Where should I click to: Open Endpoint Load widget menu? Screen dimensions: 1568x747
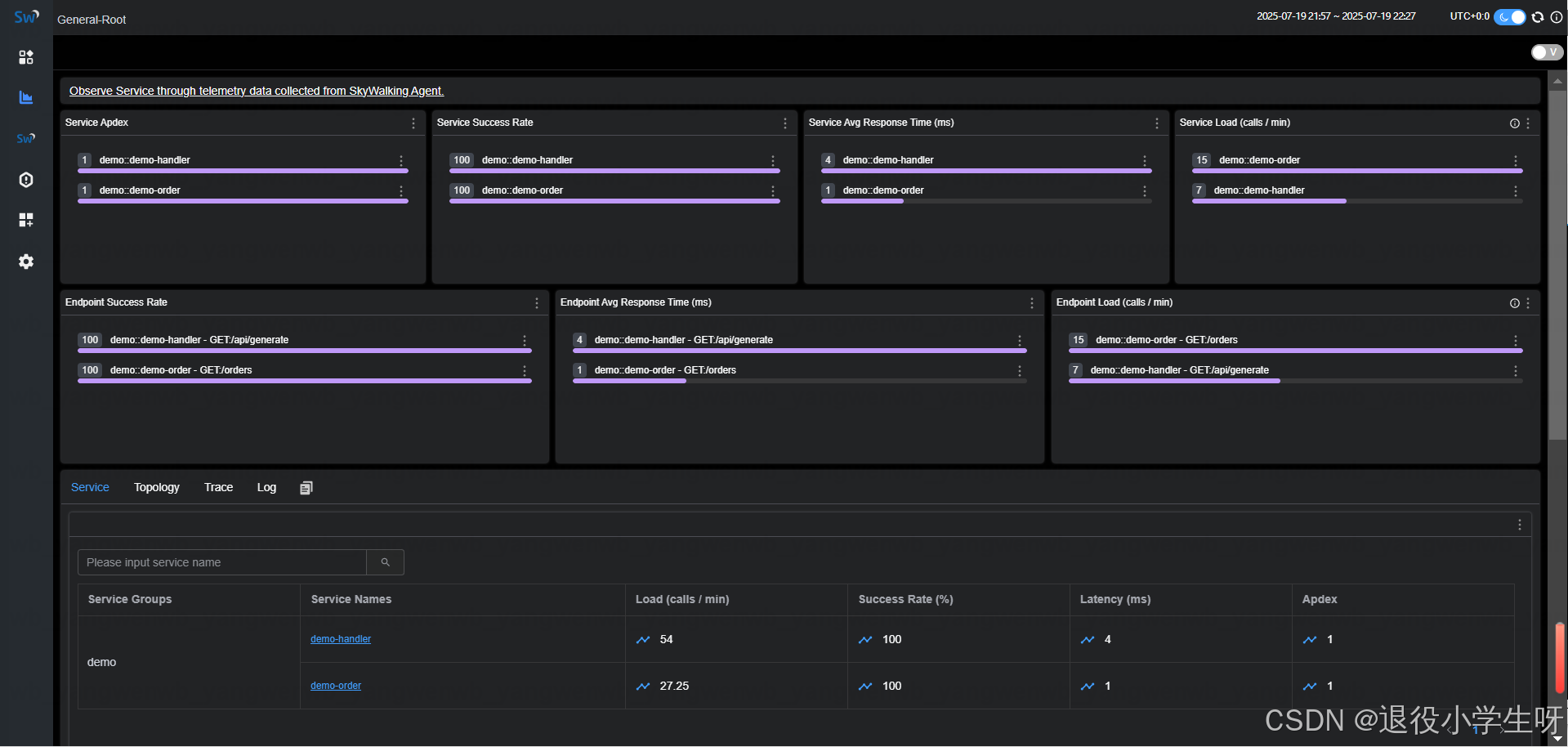coord(1528,303)
